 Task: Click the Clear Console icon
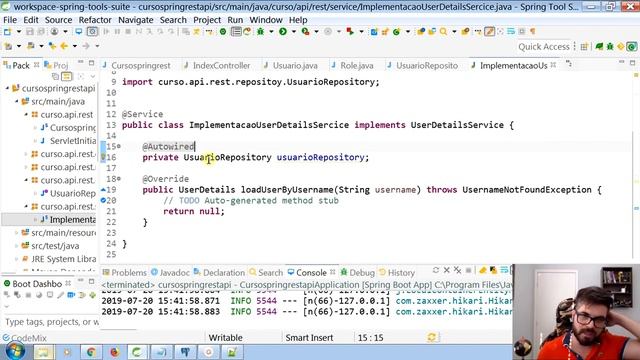482,270
